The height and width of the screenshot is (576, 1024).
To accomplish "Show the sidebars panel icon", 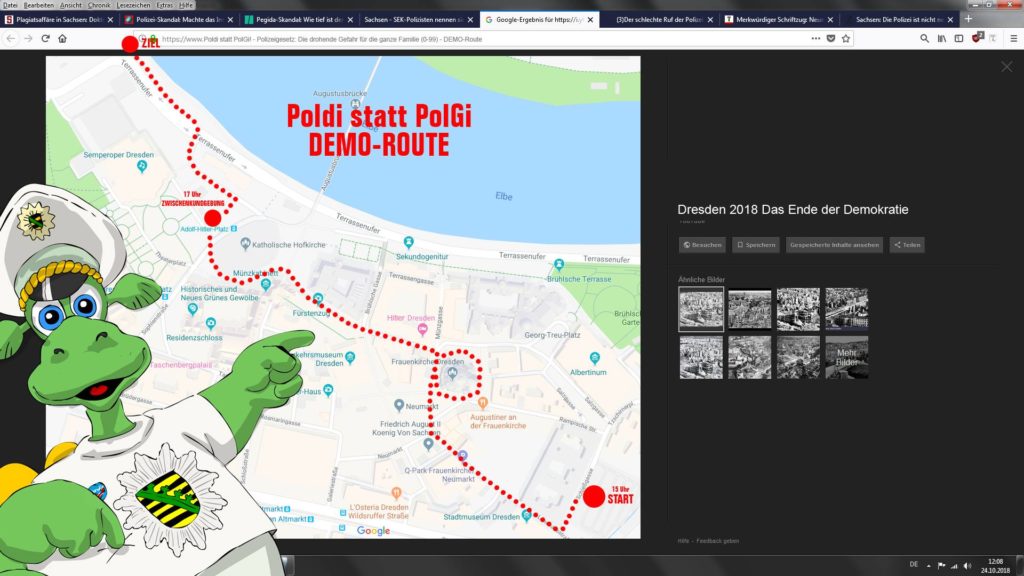I will pyautogui.click(x=959, y=39).
